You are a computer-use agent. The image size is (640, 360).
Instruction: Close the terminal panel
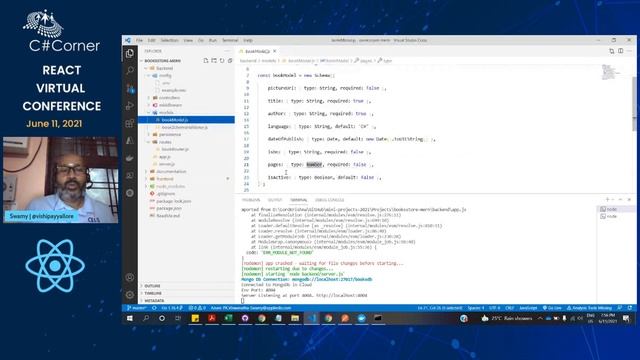[629, 200]
